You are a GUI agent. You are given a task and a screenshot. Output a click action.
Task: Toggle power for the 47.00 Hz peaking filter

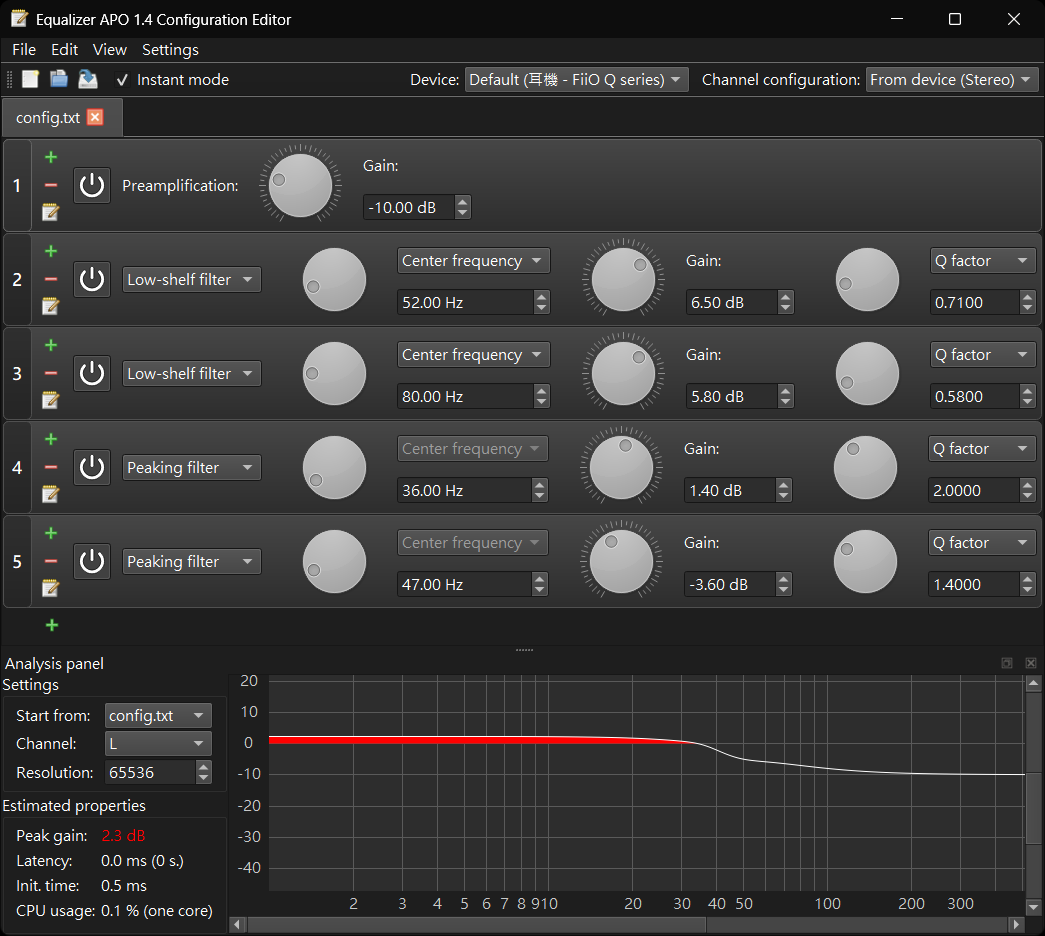click(x=91, y=561)
